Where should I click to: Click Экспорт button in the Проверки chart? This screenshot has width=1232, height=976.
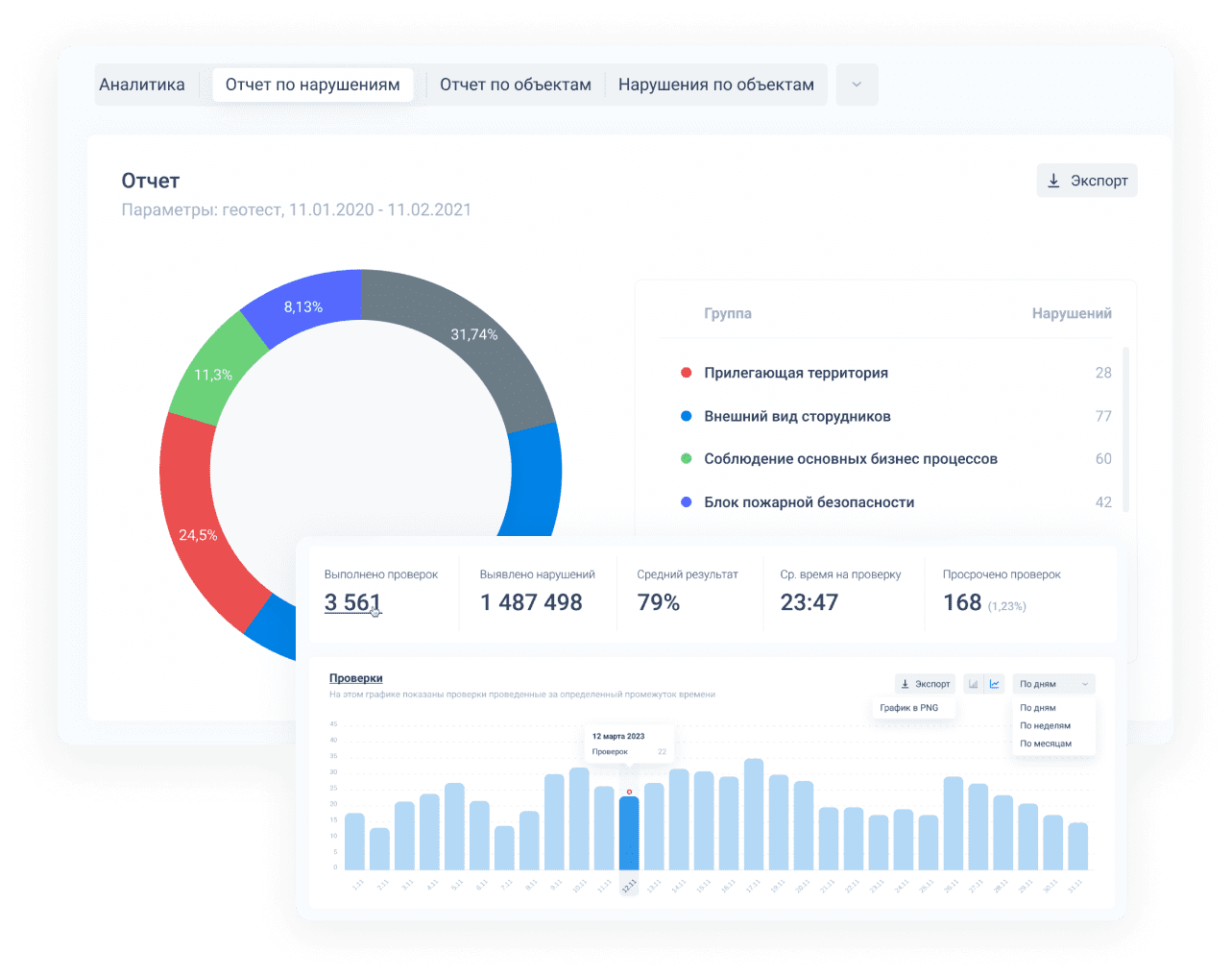click(925, 684)
